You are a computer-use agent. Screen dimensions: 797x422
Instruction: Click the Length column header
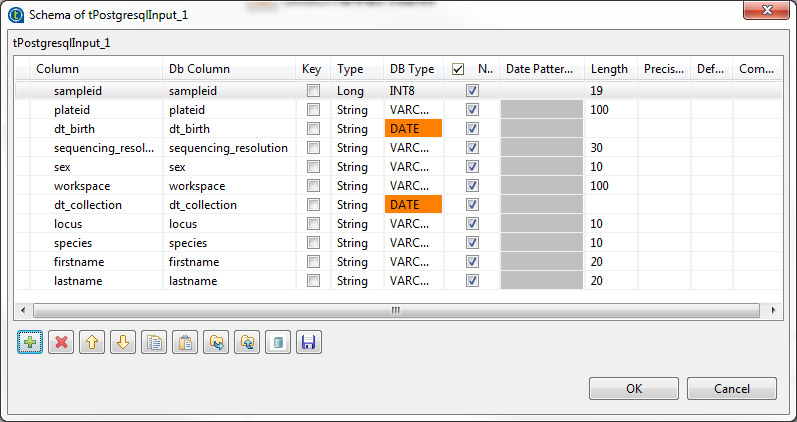(610, 69)
